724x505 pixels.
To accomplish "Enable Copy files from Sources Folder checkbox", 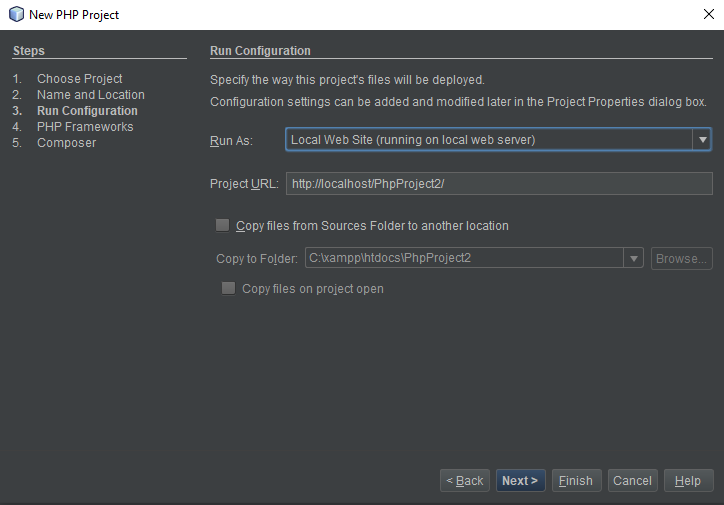I will click(x=223, y=225).
